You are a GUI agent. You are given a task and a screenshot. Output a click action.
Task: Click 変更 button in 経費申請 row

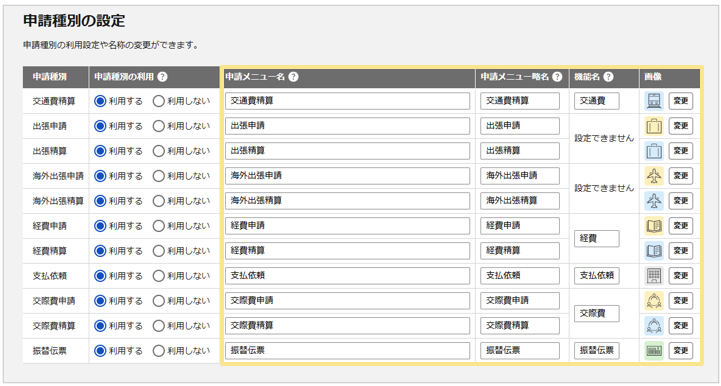pyautogui.click(x=681, y=225)
